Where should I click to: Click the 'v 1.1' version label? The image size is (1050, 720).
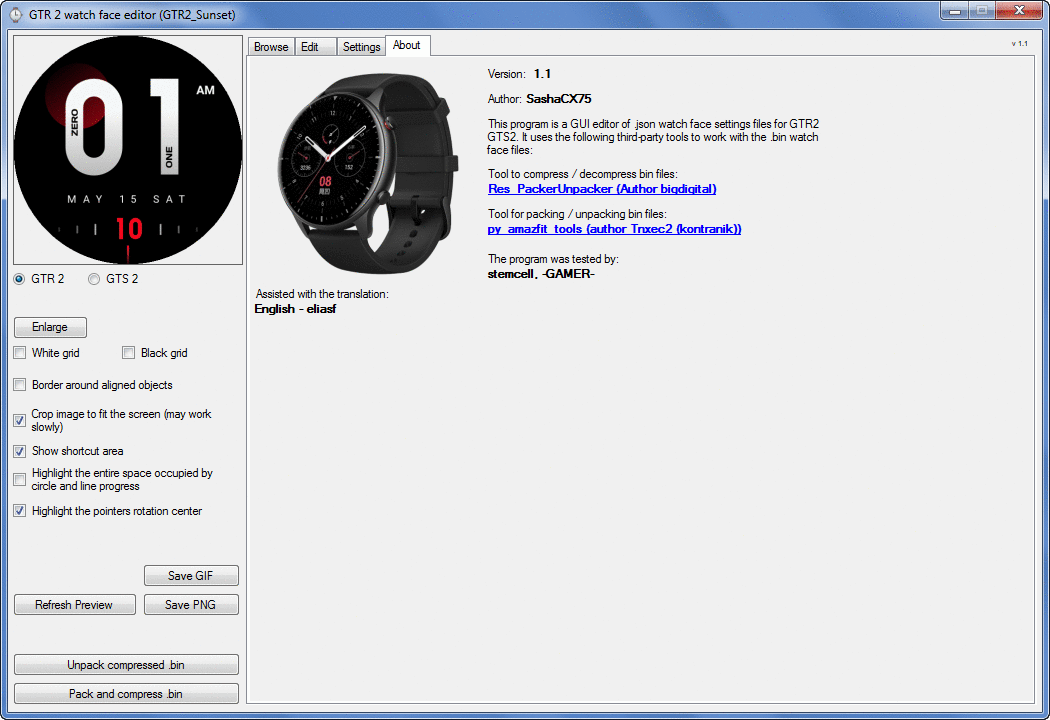coord(1019,44)
